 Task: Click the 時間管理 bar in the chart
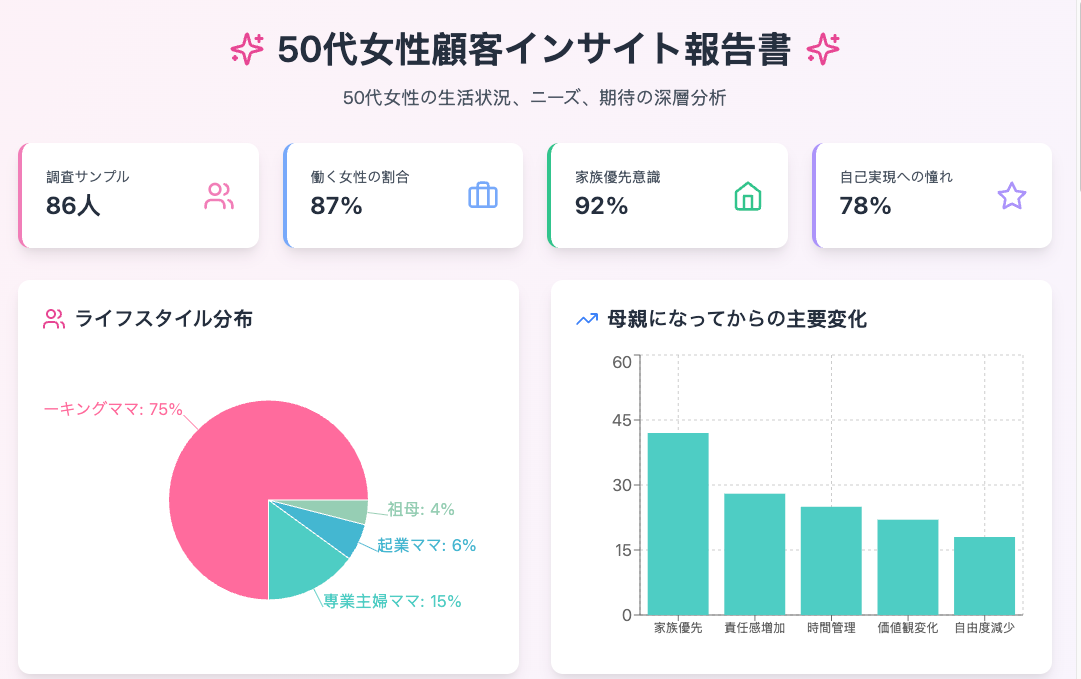point(831,560)
